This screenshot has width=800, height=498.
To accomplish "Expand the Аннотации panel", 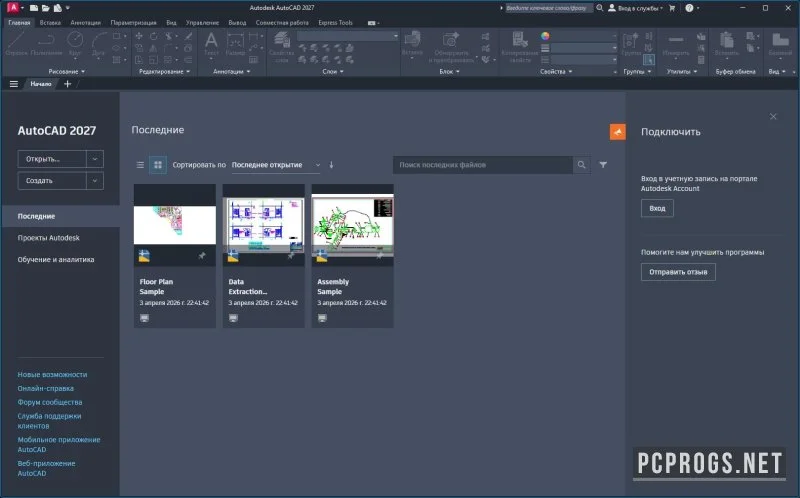I will point(232,71).
